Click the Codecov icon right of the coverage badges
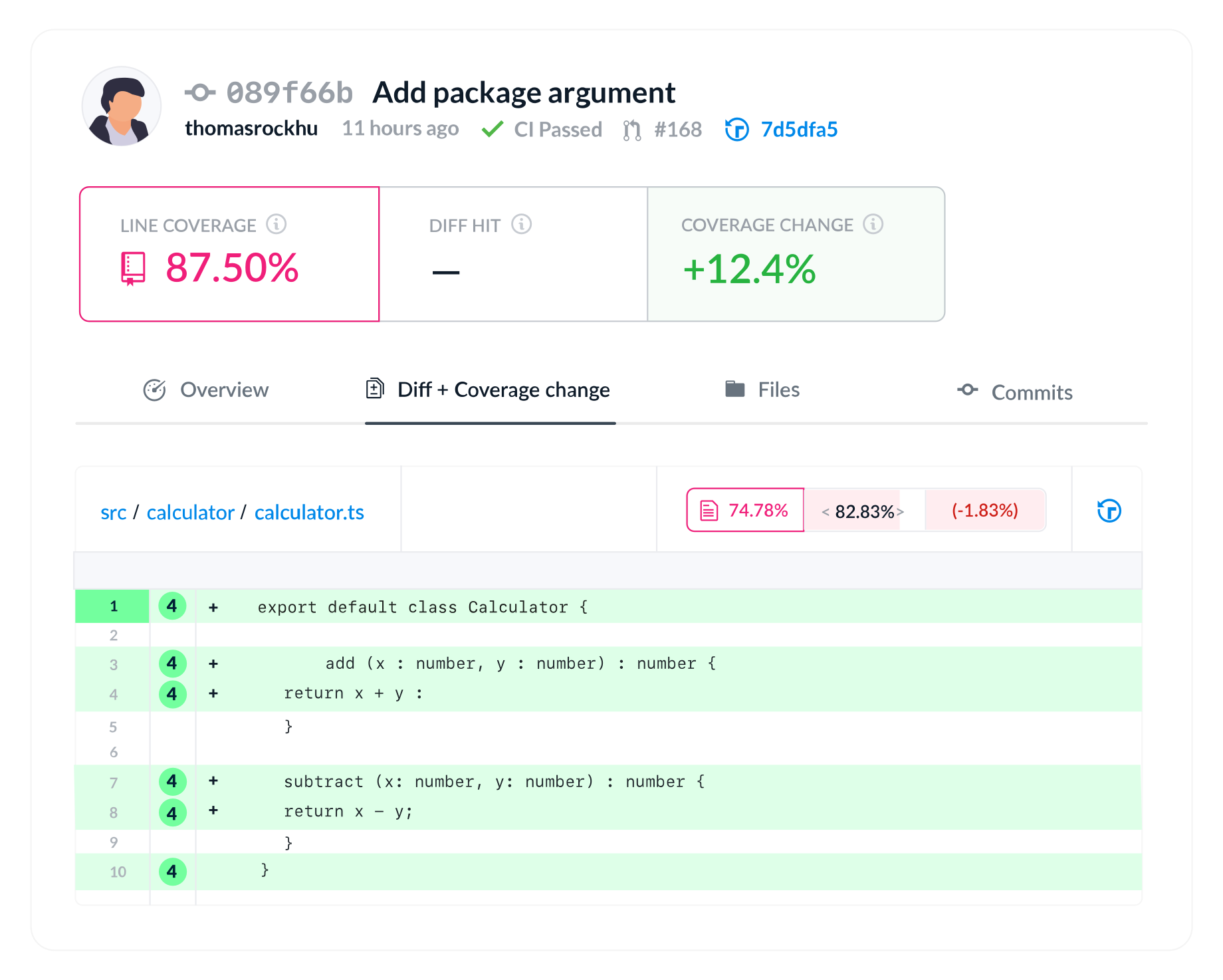 [x=1110, y=510]
